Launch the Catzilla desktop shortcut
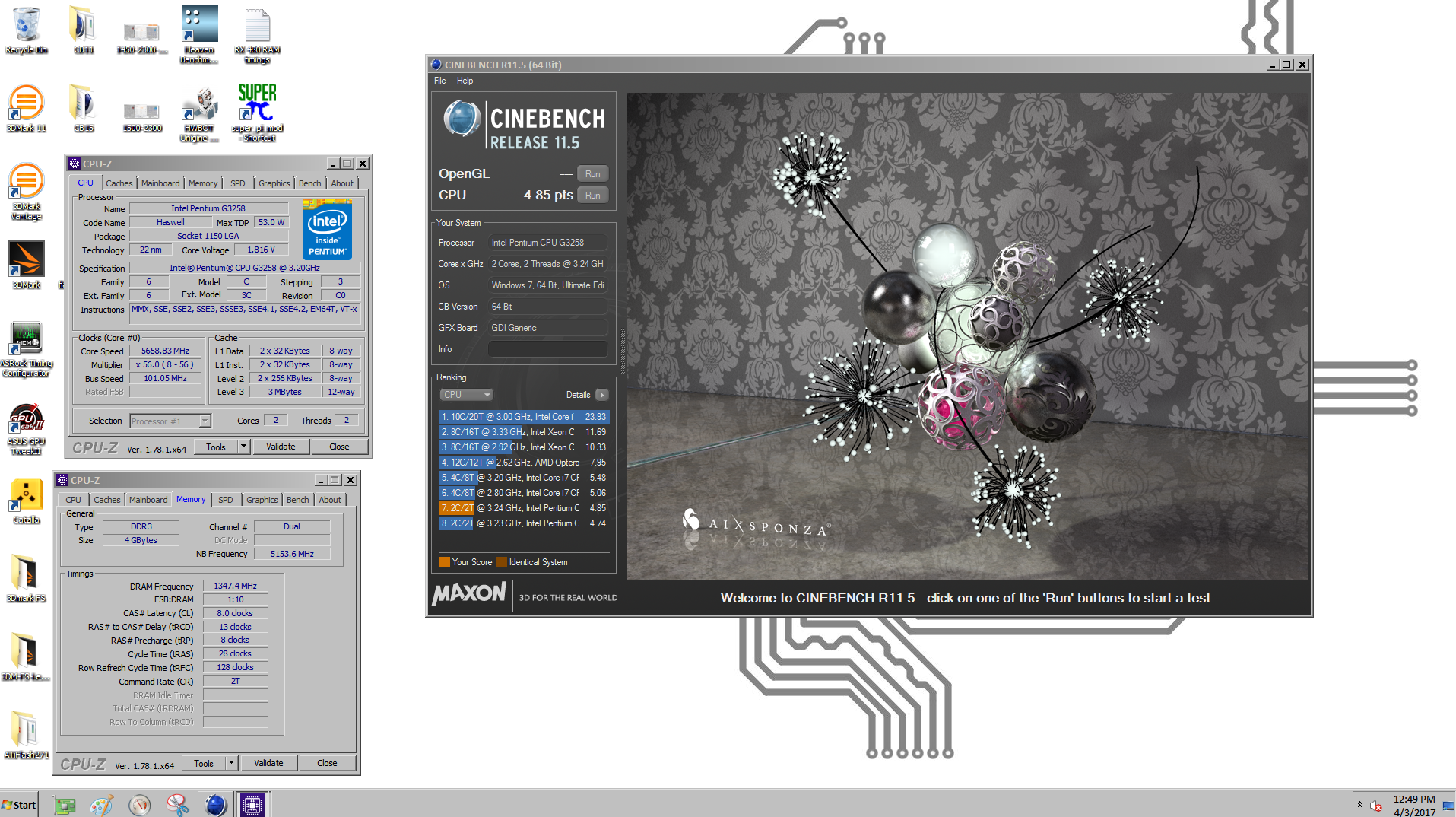The height and width of the screenshot is (817, 1456). pyautogui.click(x=27, y=502)
